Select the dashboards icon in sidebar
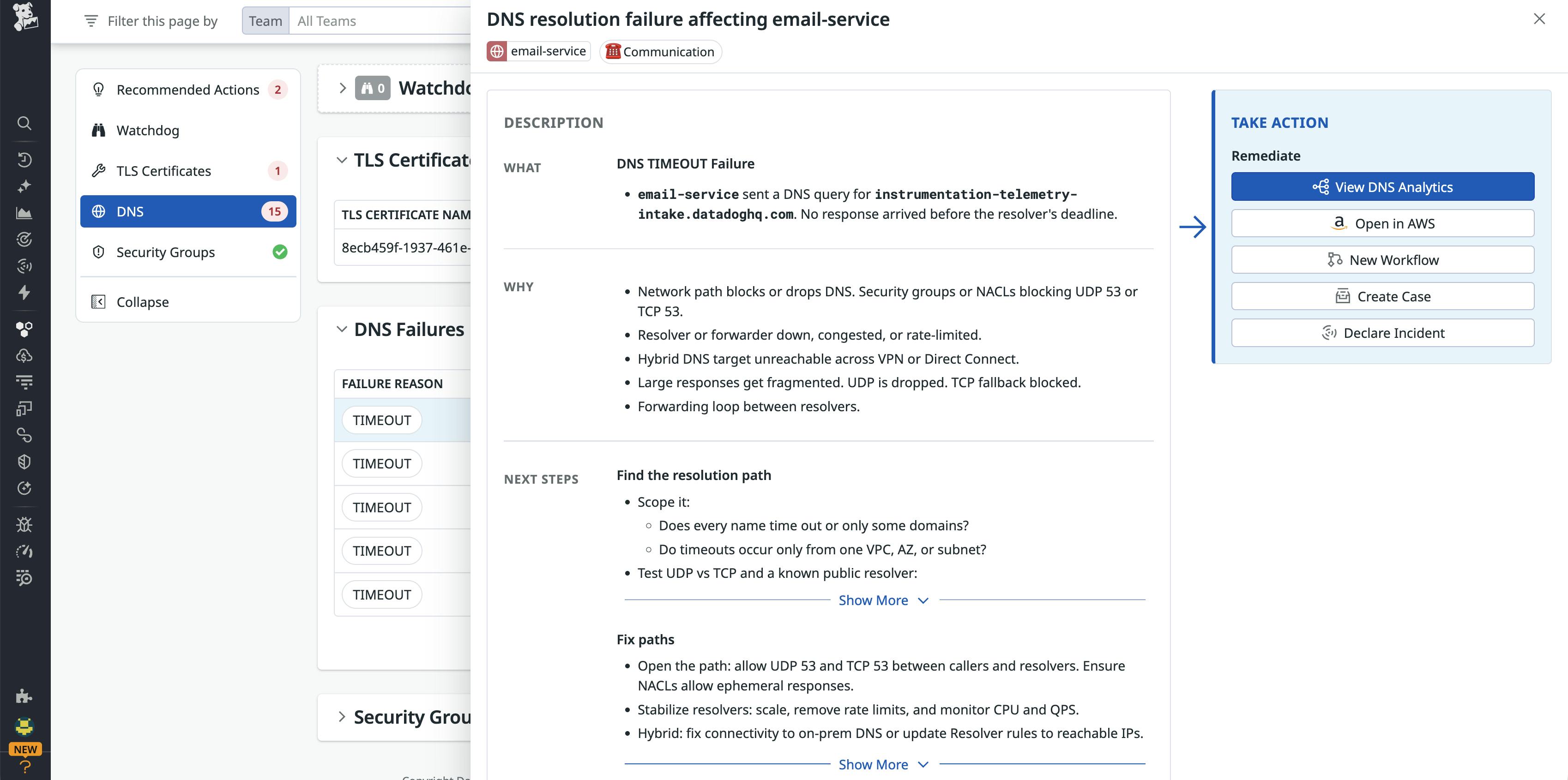This screenshot has width=1568, height=780. (x=24, y=212)
